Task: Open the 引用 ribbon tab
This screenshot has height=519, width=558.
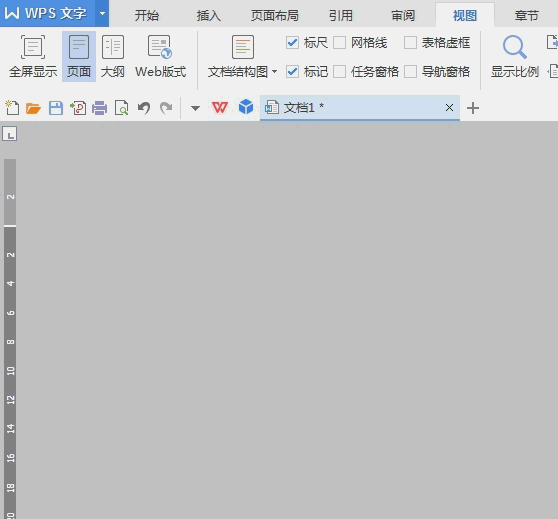Action: tap(341, 15)
